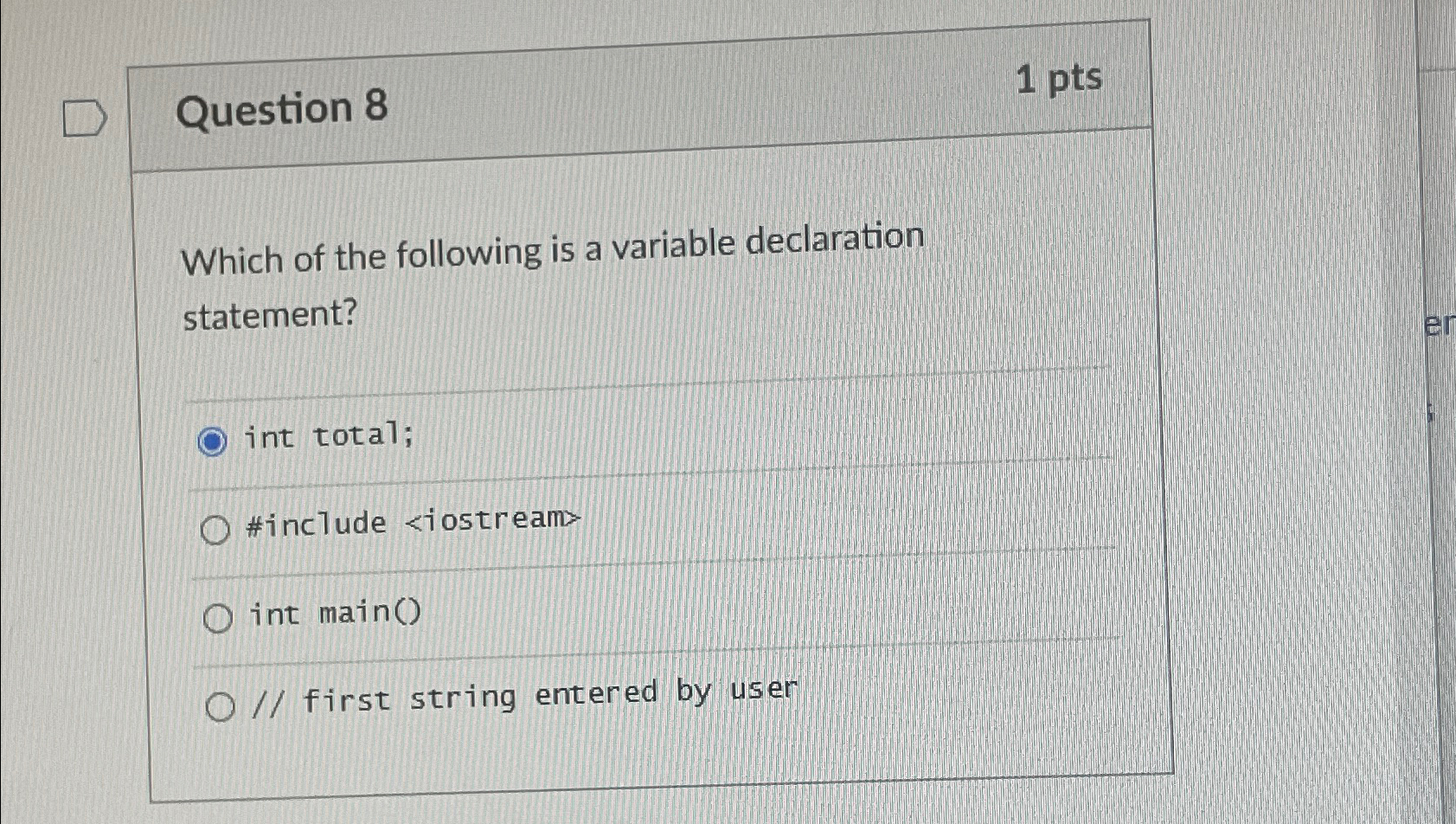Click the Question 8 header bar
Screen dimensions: 1456x824
point(606,104)
